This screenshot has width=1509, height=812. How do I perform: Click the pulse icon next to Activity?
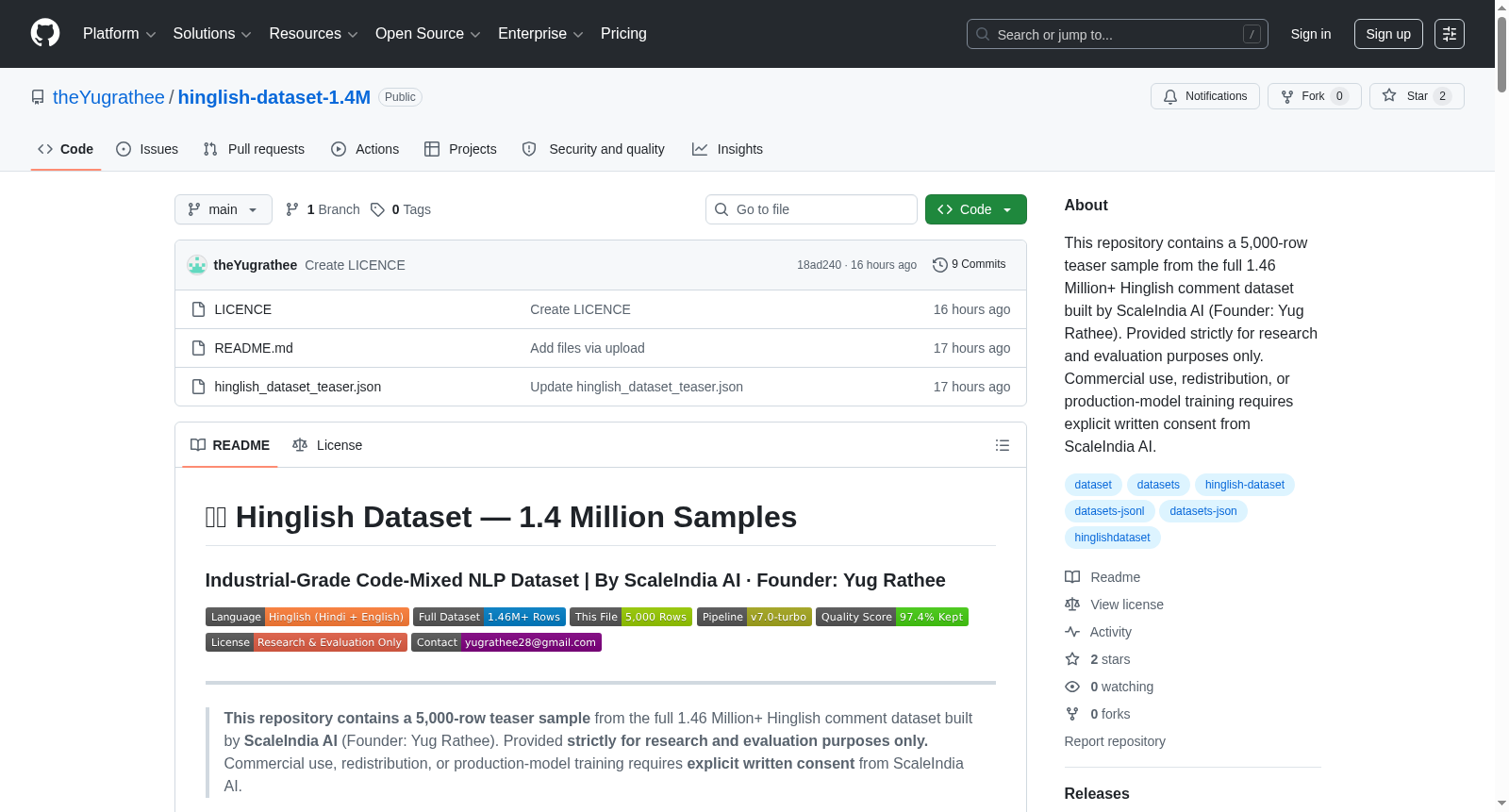[1072, 632]
